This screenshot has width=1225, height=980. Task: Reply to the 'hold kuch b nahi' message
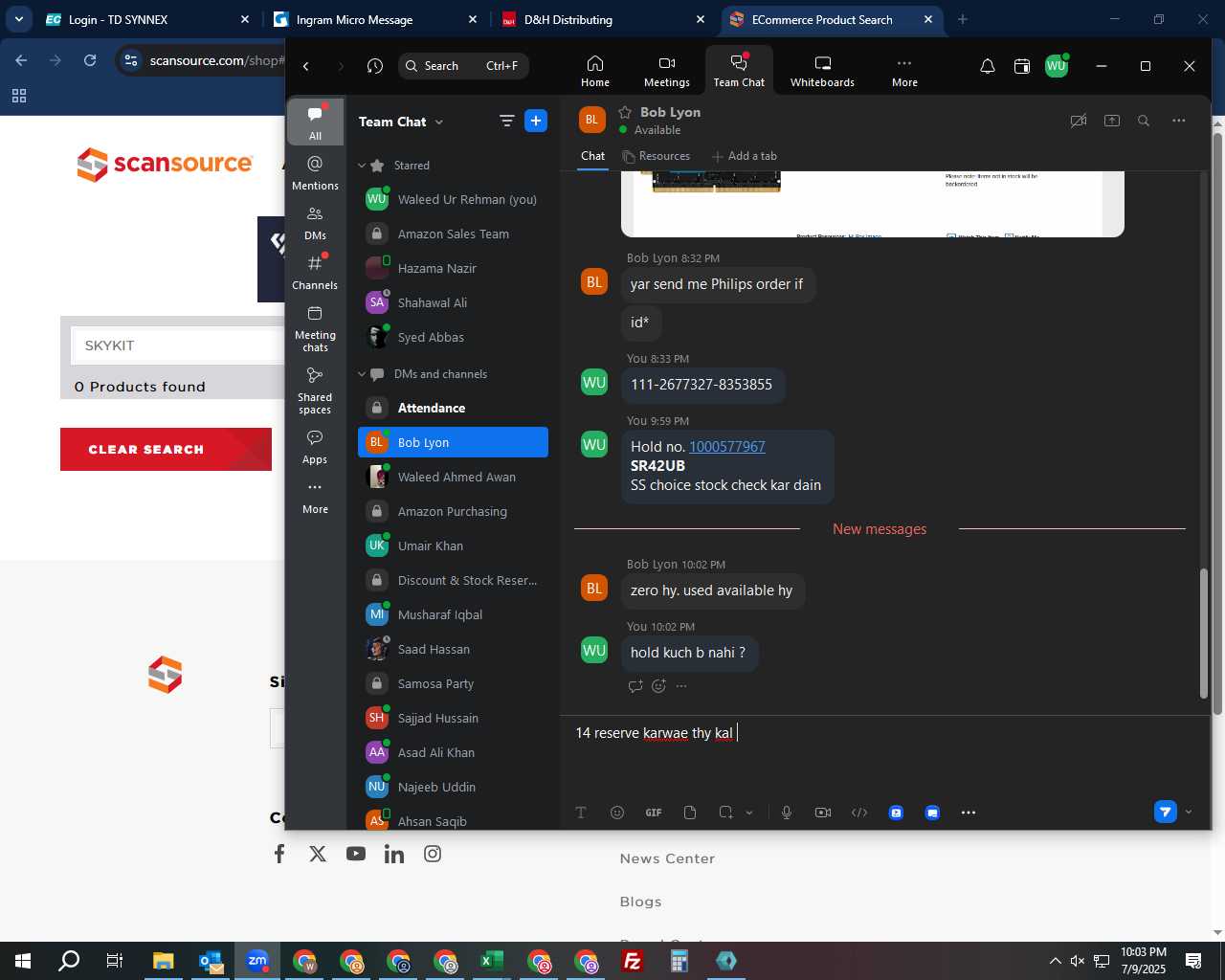pyautogui.click(x=635, y=685)
